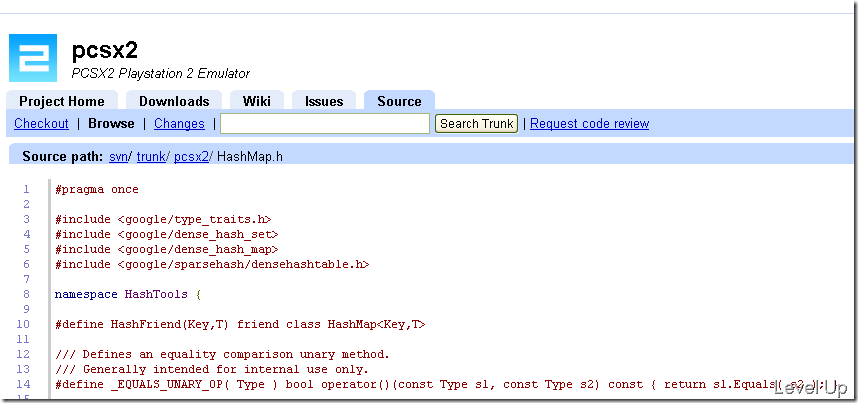The width and height of the screenshot is (858, 403).
Task: Click the Search Trunk button
Action: [x=477, y=124]
